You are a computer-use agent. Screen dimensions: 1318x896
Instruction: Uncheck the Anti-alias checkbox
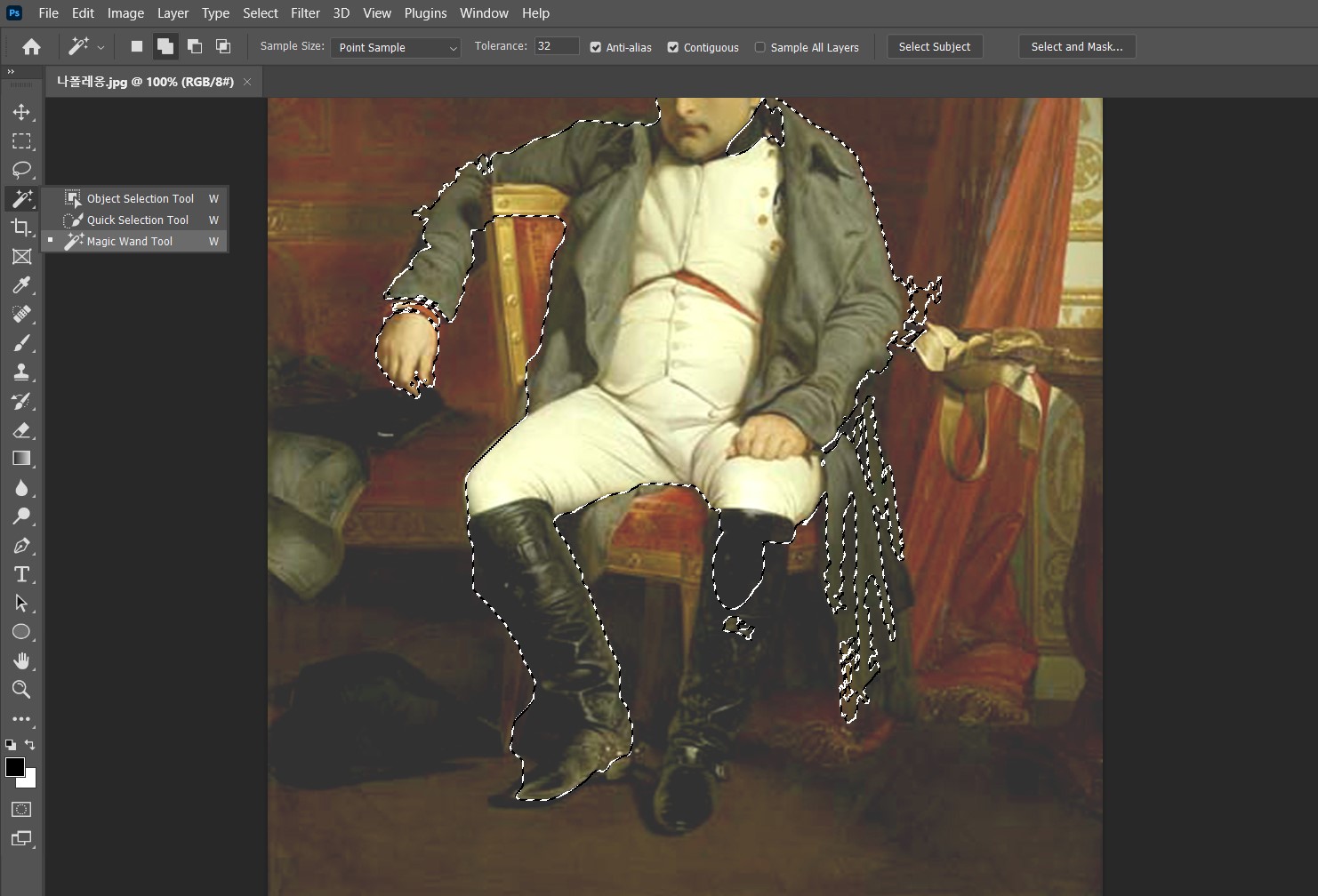coord(596,47)
